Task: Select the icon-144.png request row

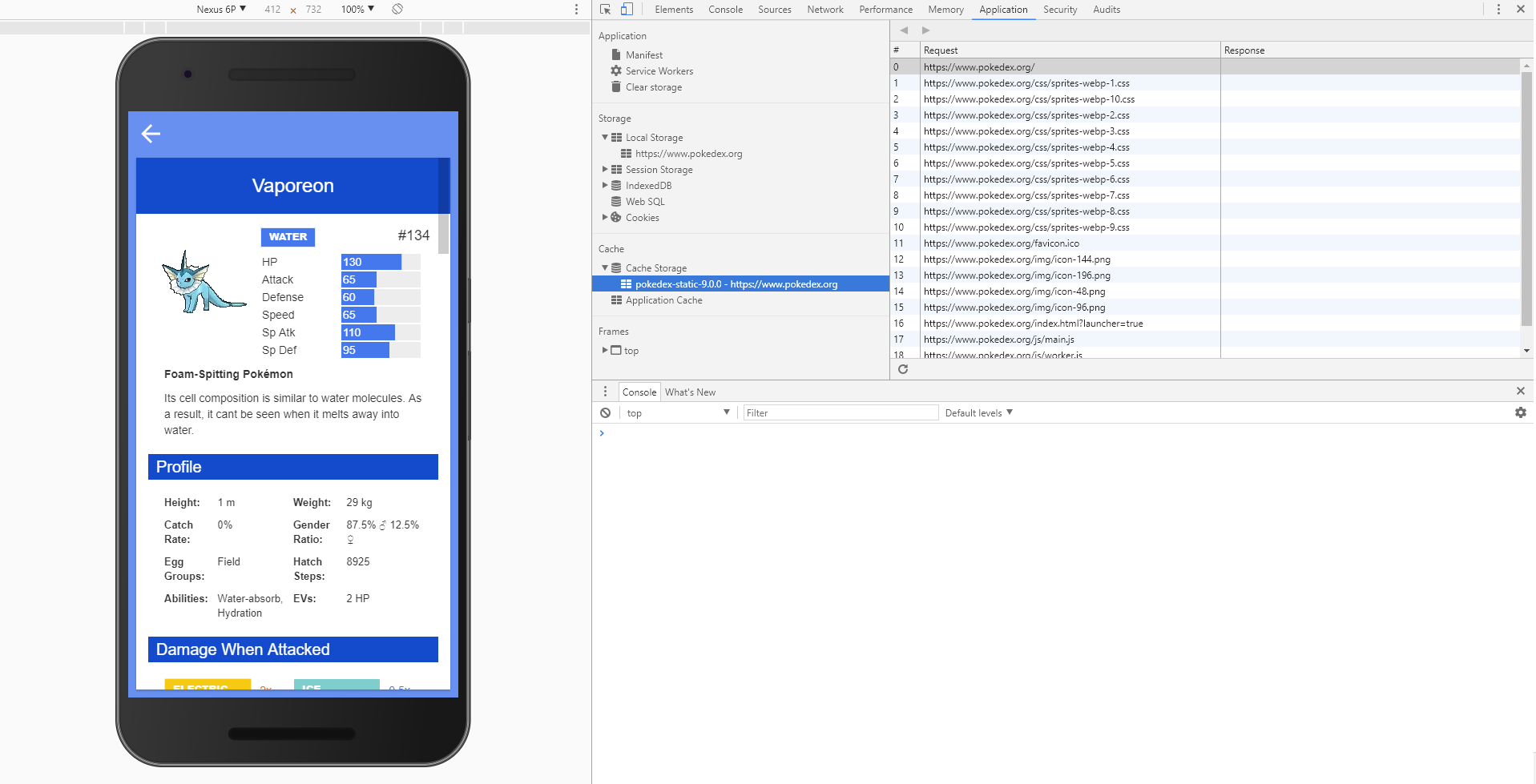Action: (1205, 259)
